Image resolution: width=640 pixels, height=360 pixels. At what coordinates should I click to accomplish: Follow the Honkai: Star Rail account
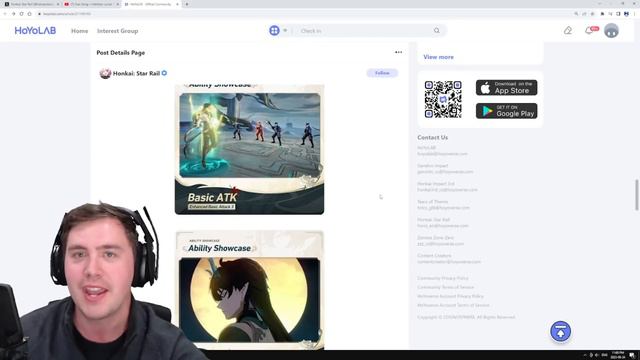(382, 73)
